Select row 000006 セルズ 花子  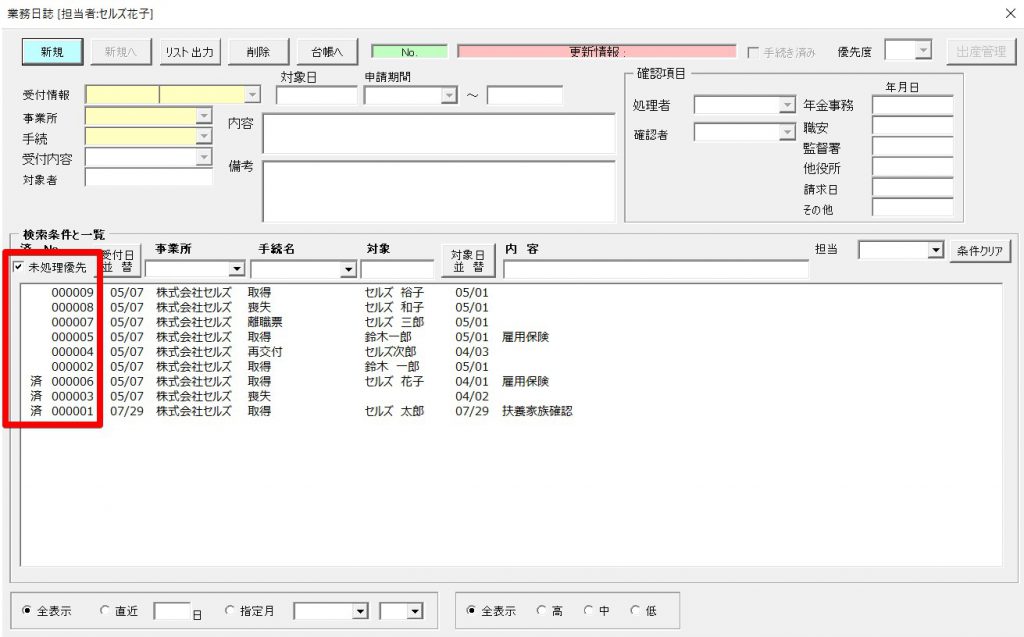point(511,381)
